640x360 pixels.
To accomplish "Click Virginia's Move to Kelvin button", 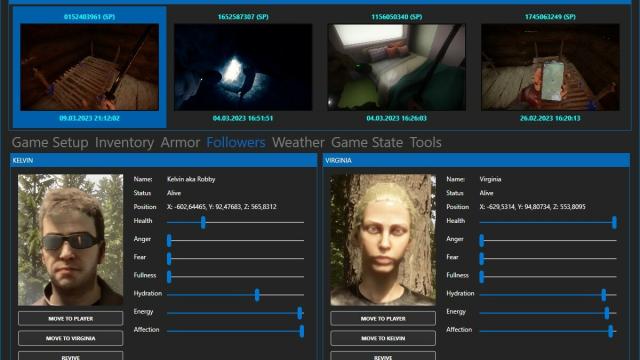I will coord(383,338).
